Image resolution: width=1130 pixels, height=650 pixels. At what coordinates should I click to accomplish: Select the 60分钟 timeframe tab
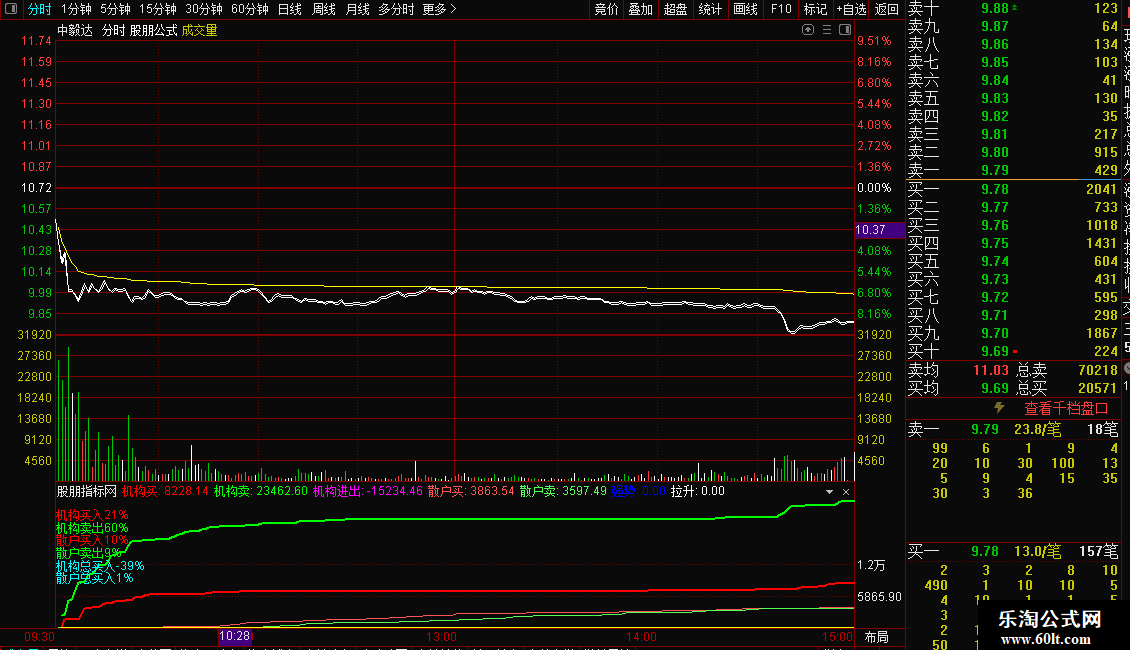pos(249,9)
